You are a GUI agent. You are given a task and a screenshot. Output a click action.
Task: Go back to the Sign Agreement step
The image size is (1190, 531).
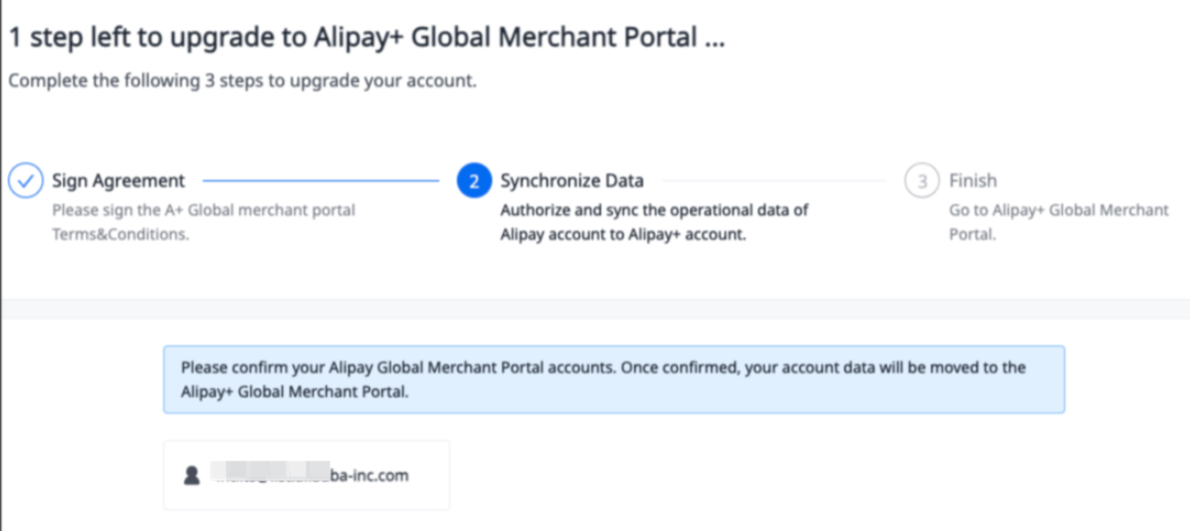point(118,181)
